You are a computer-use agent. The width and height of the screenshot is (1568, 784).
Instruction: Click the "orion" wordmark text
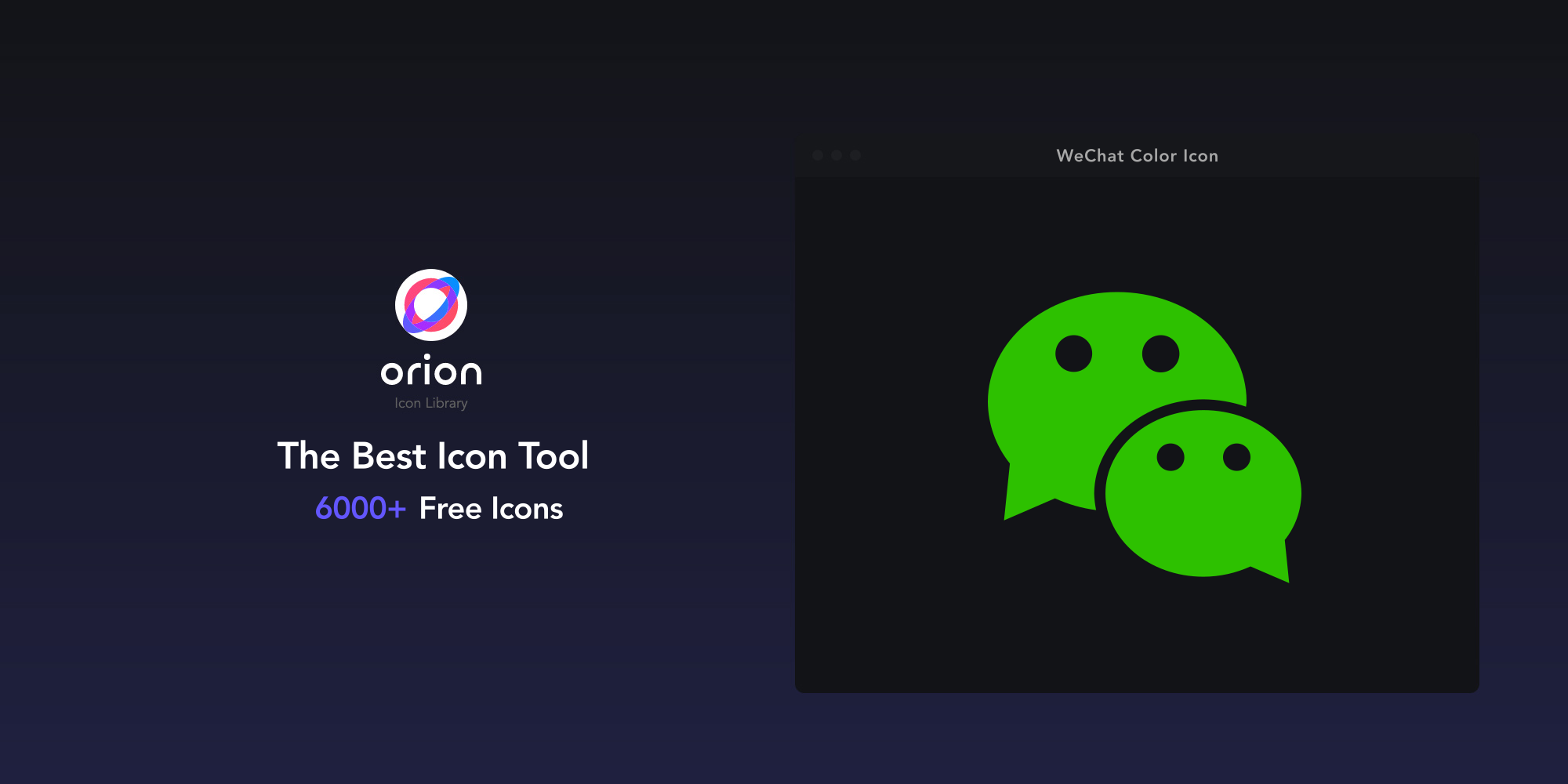[431, 372]
